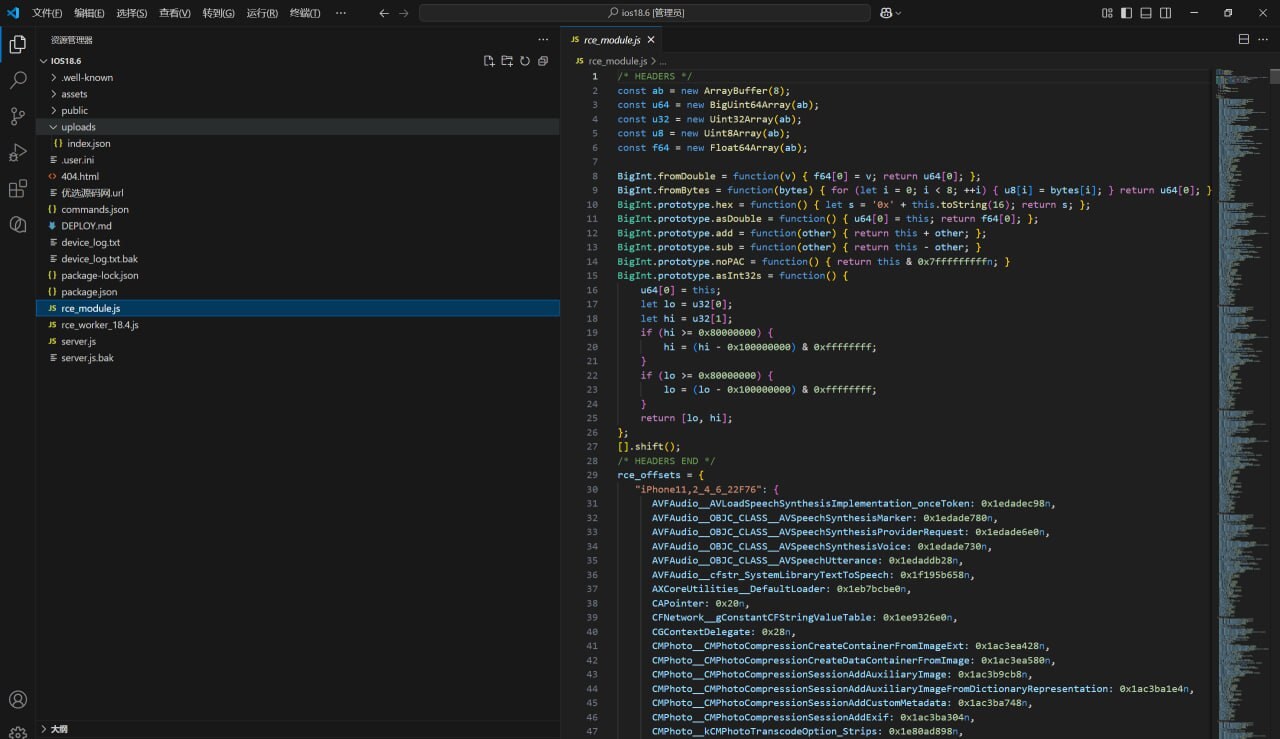Open index.json under uploads
Screen dimensions: 1280x739
pos(298,143)
